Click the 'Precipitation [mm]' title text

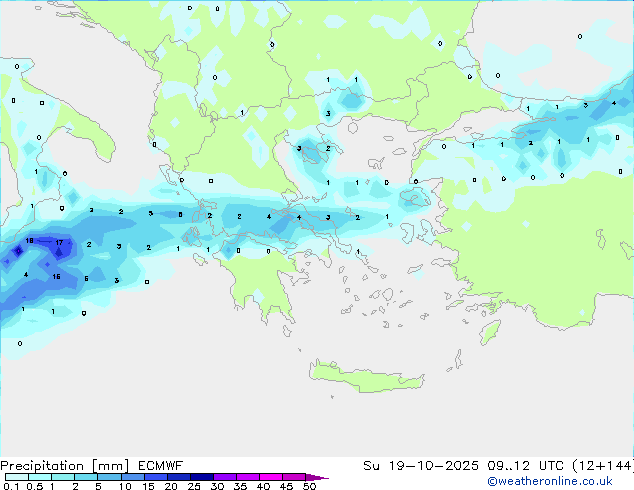tap(65, 466)
